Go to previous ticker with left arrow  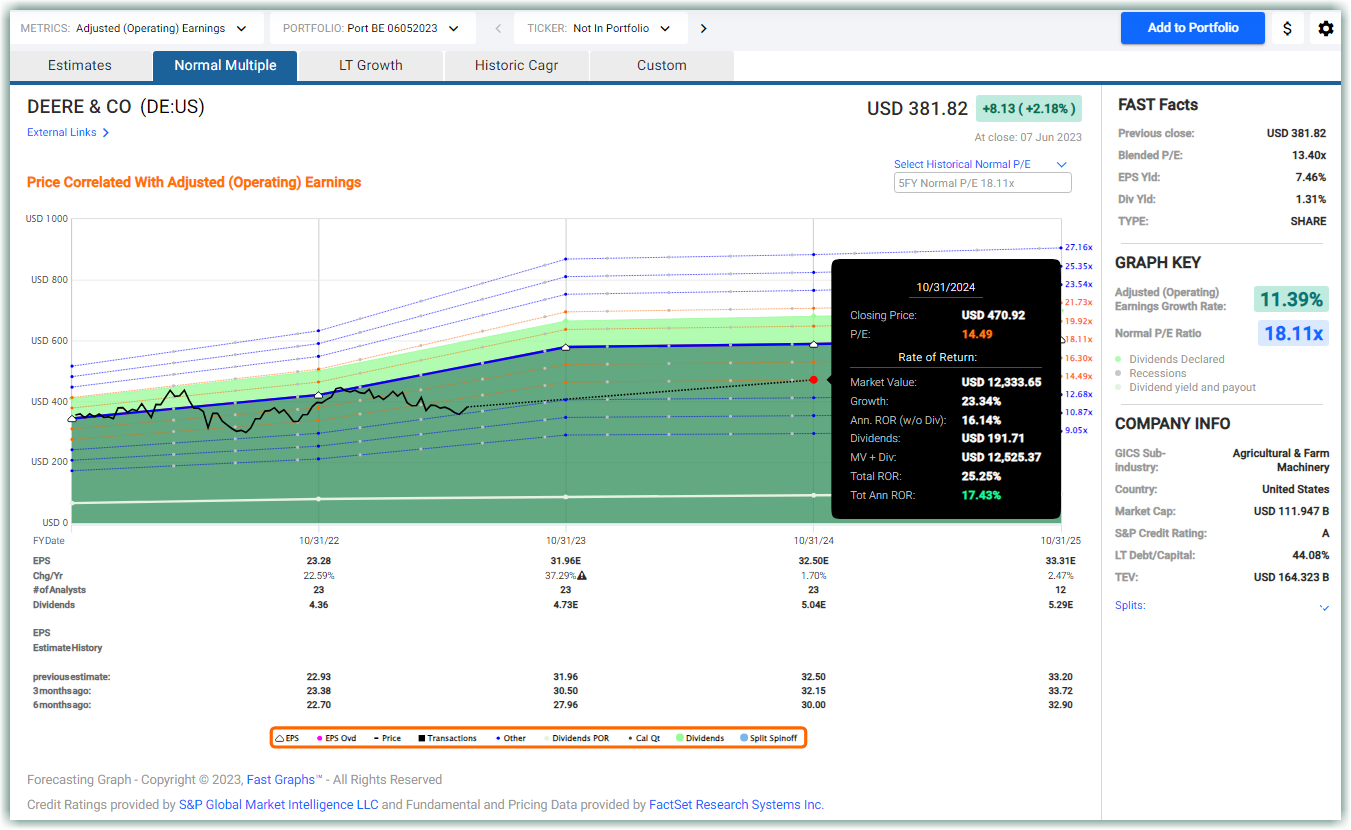click(x=499, y=29)
